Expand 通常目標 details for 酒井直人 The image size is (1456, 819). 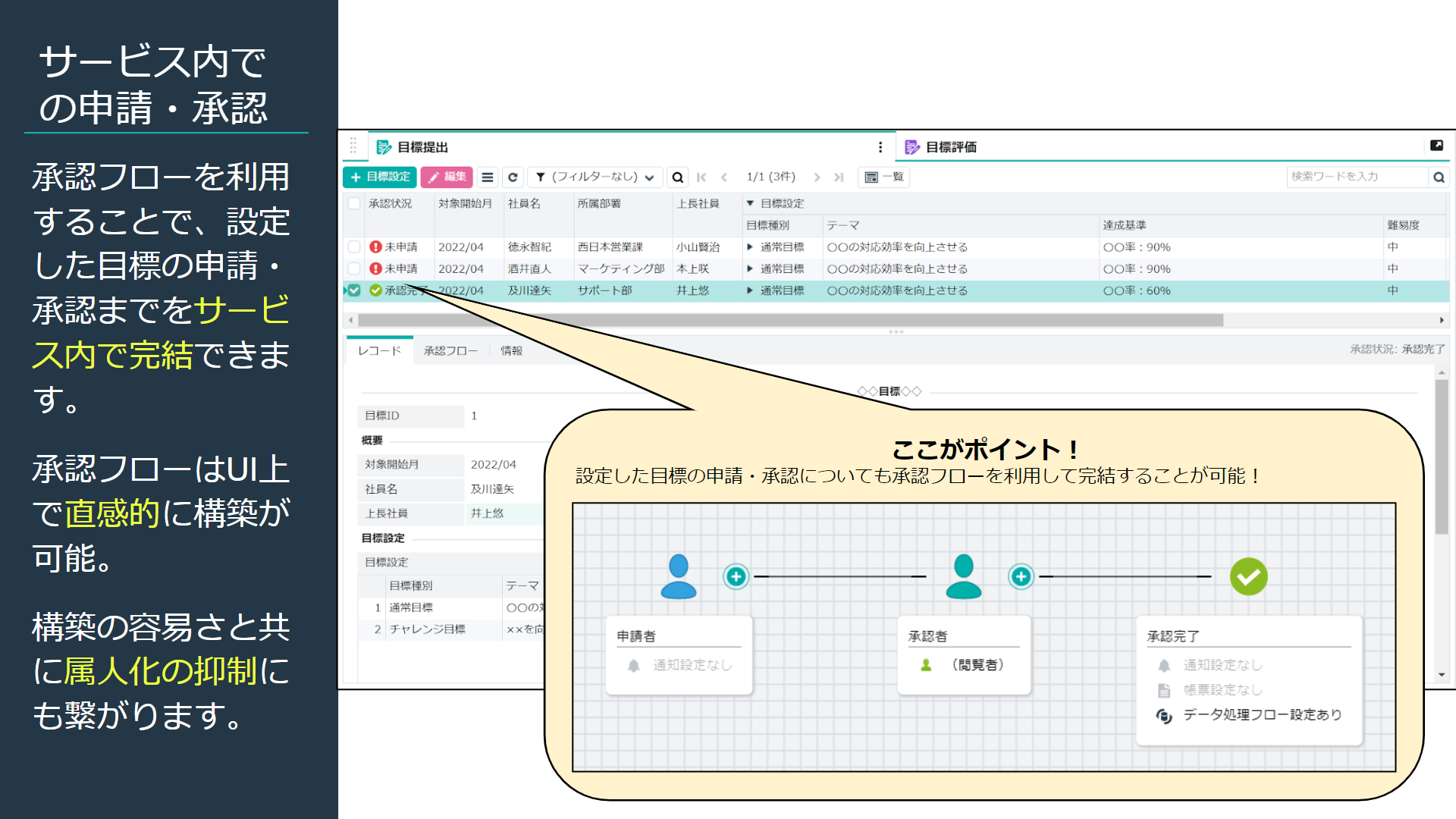(750, 268)
